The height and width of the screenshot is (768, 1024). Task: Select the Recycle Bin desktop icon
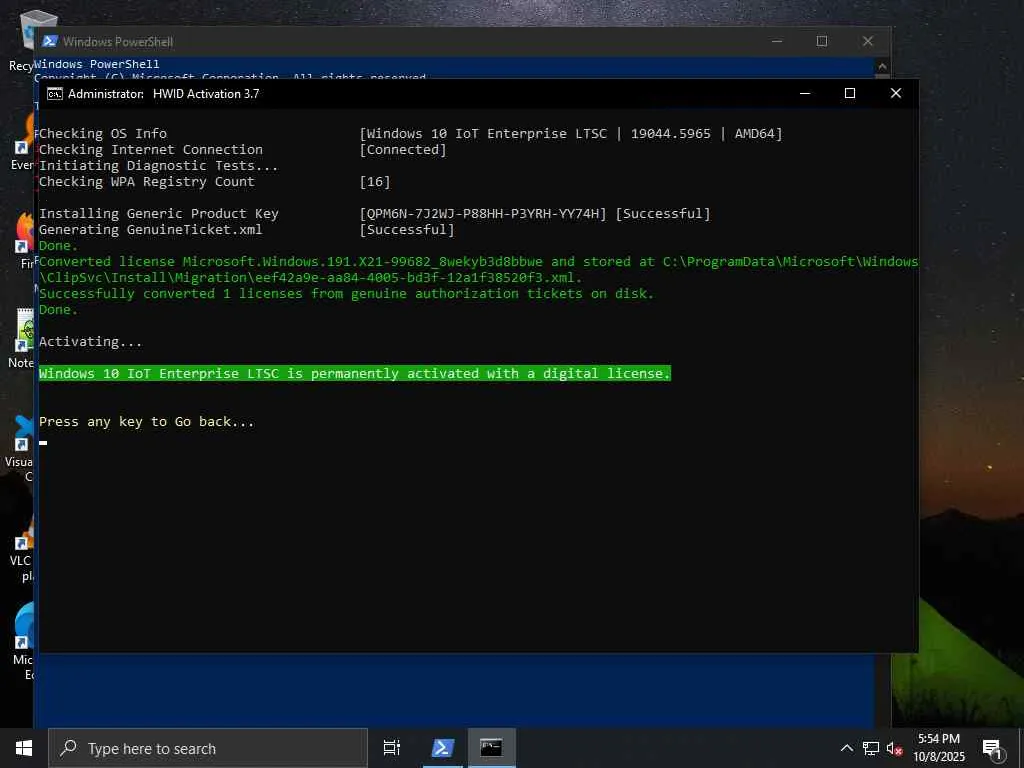pyautogui.click(x=20, y=42)
